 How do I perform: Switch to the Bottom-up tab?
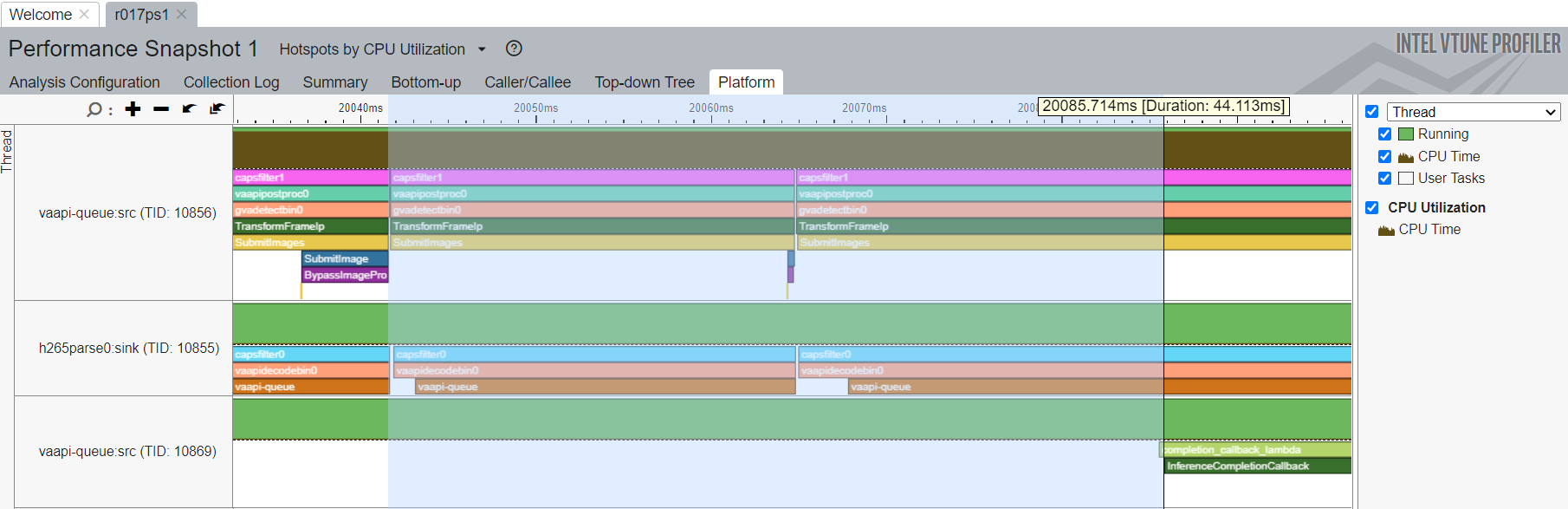[425, 82]
